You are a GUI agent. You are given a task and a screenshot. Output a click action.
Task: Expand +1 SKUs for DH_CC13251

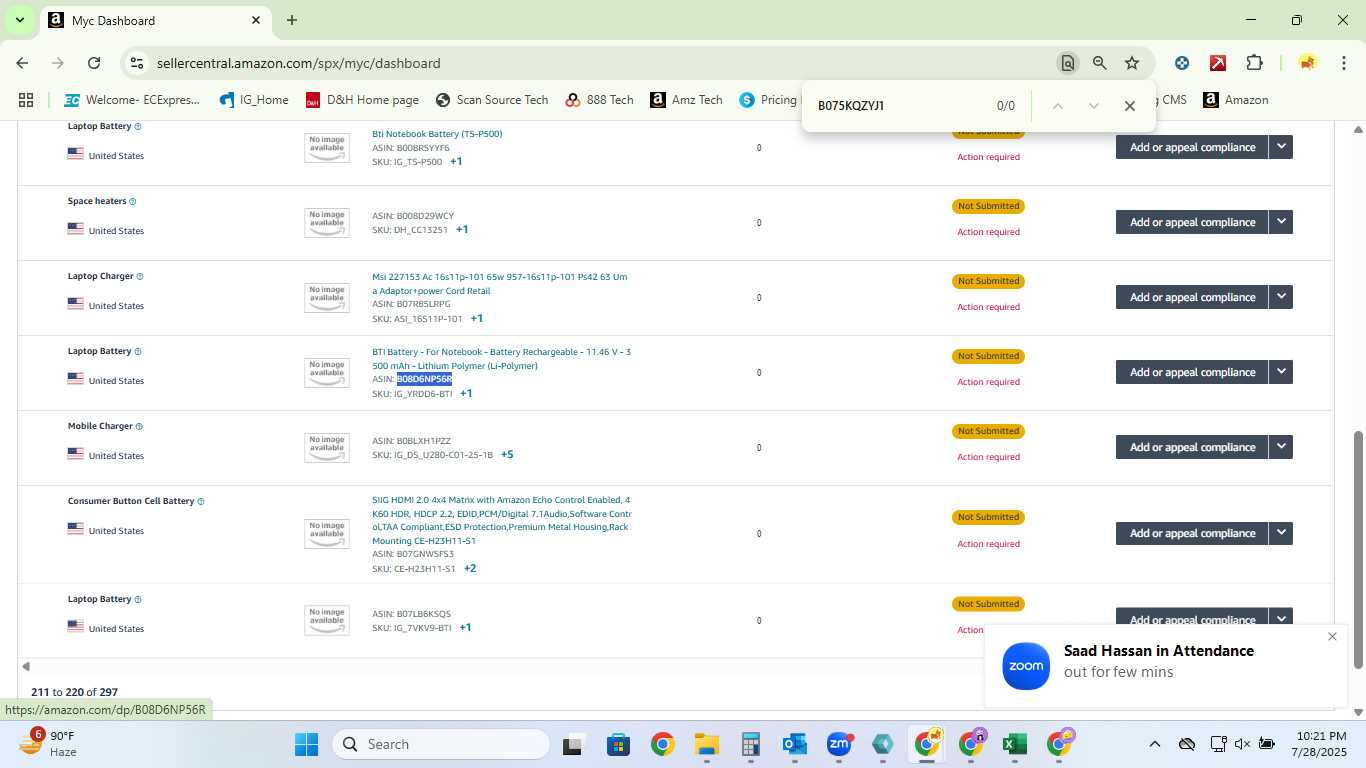click(x=462, y=229)
